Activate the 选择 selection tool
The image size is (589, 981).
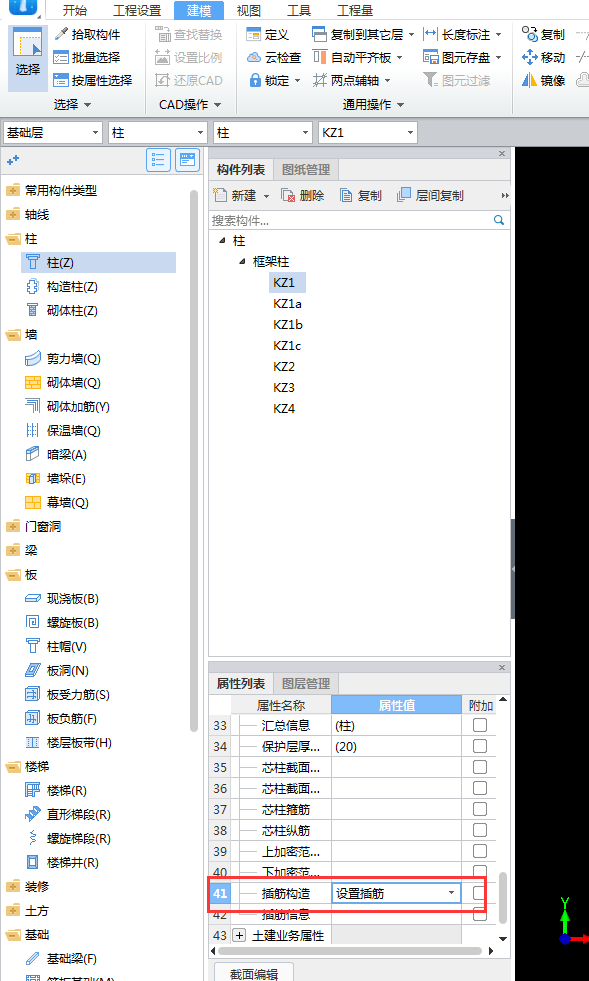click(28, 58)
